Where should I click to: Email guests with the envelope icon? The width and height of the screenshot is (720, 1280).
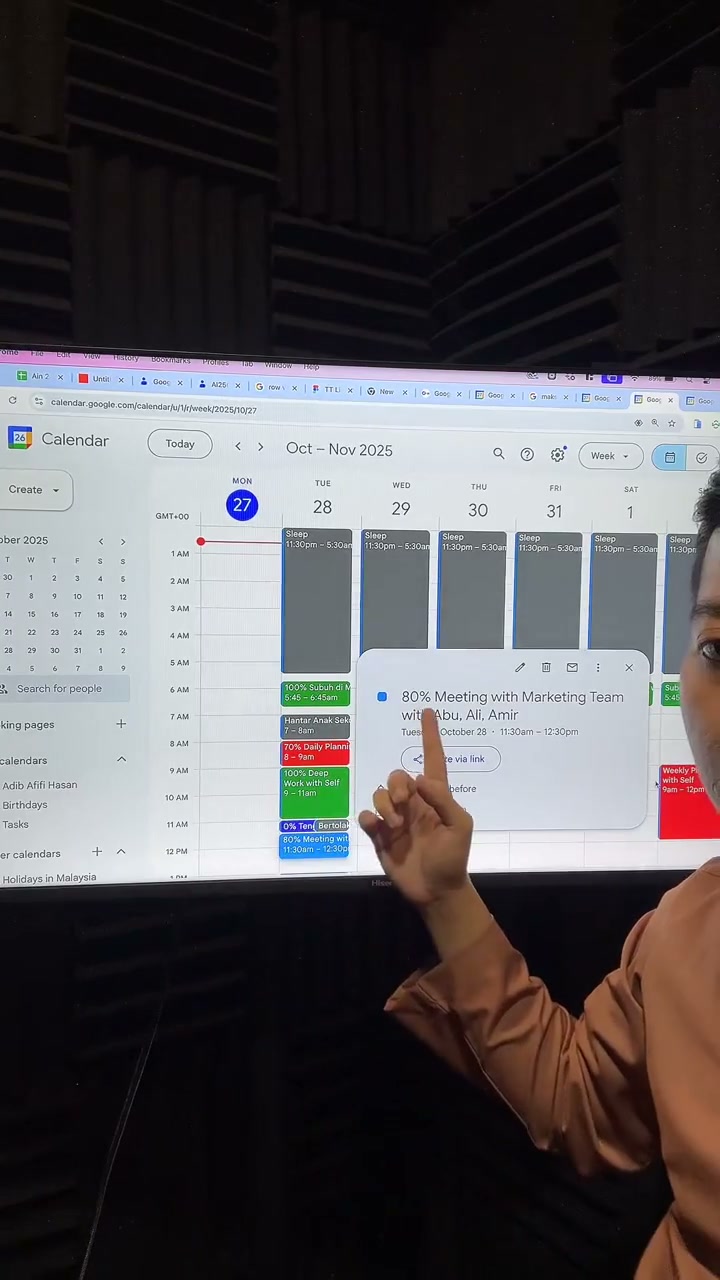click(x=572, y=667)
